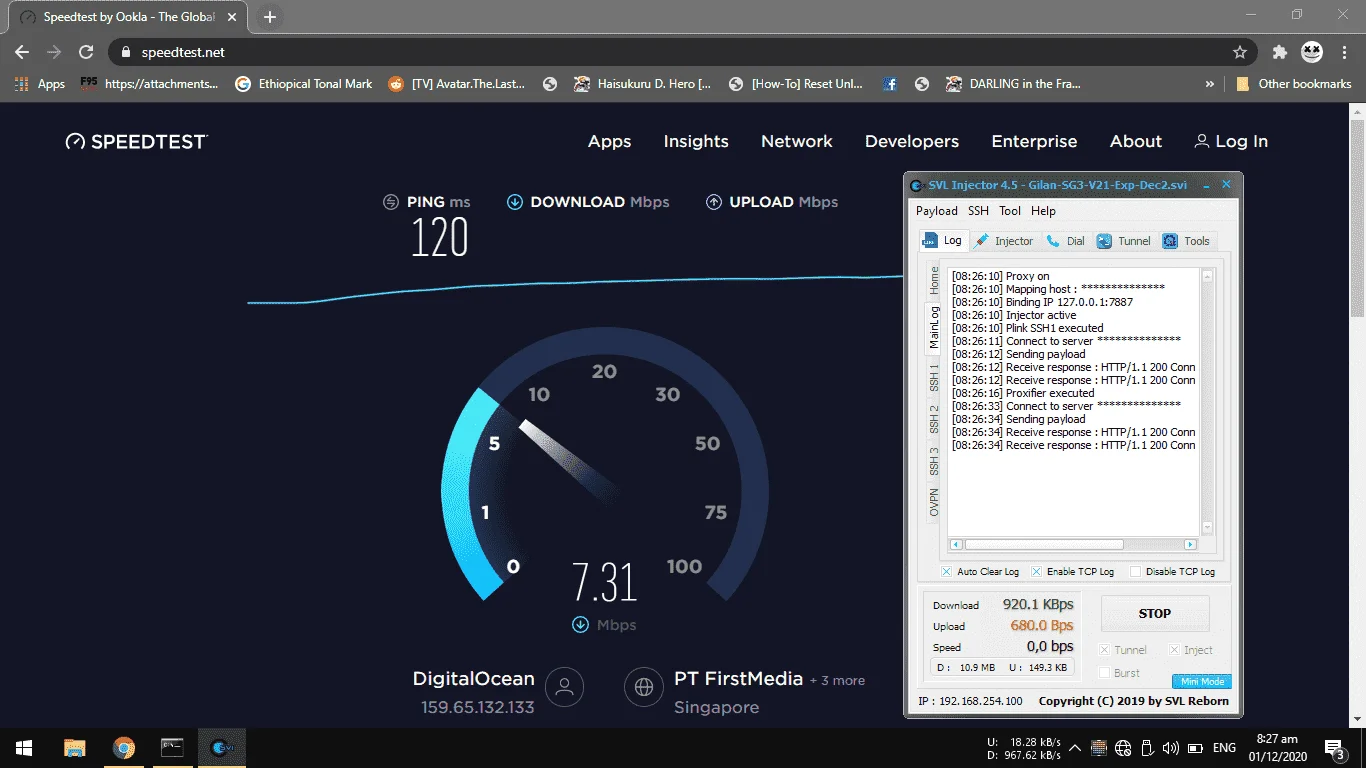Switch to the Dial tab
The image size is (1366, 768).
1066,241
